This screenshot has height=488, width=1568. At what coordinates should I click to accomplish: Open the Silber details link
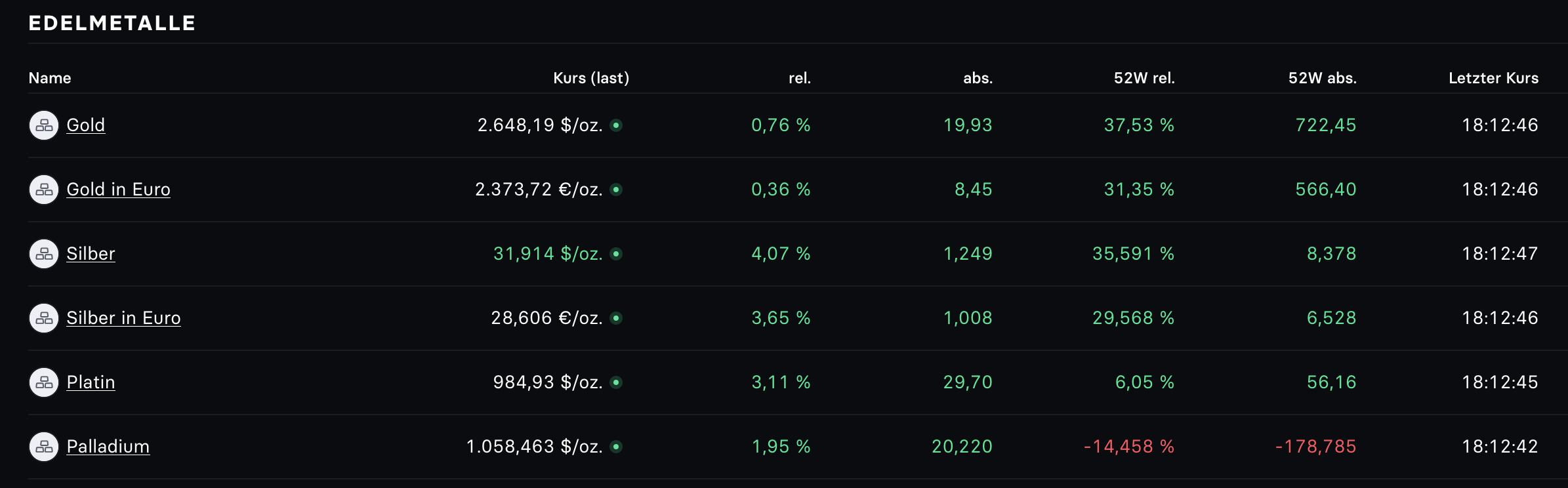point(91,254)
